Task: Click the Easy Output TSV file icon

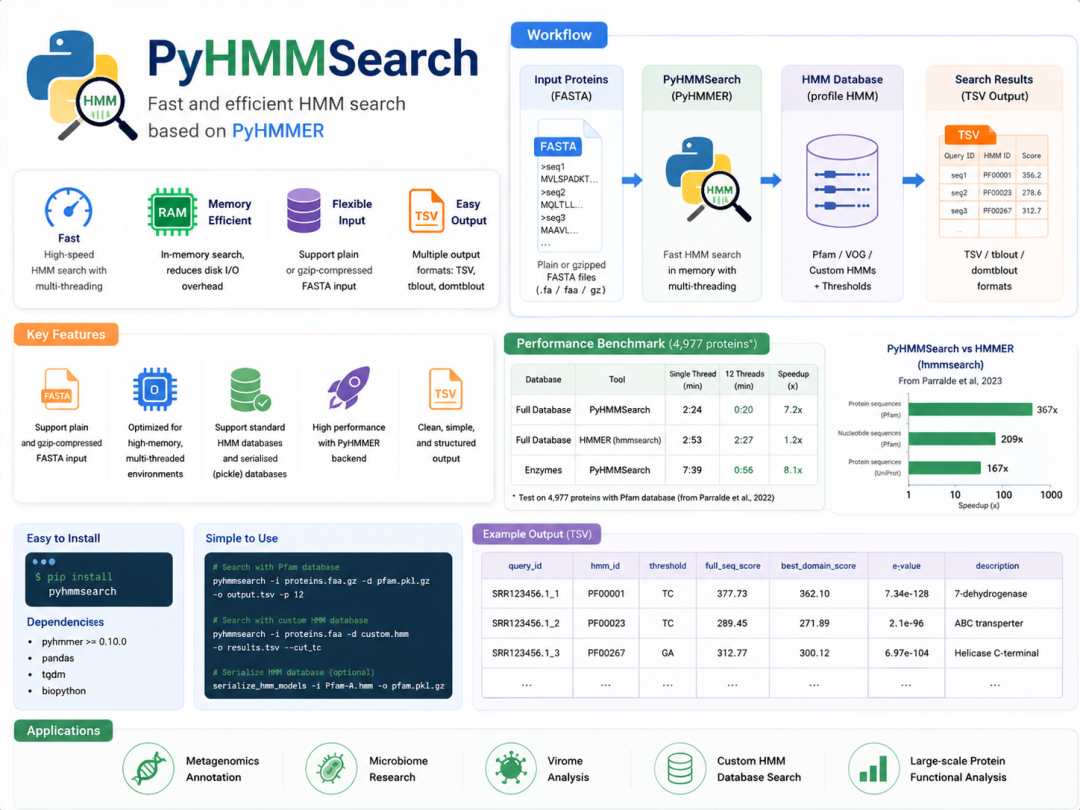Action: pos(426,211)
